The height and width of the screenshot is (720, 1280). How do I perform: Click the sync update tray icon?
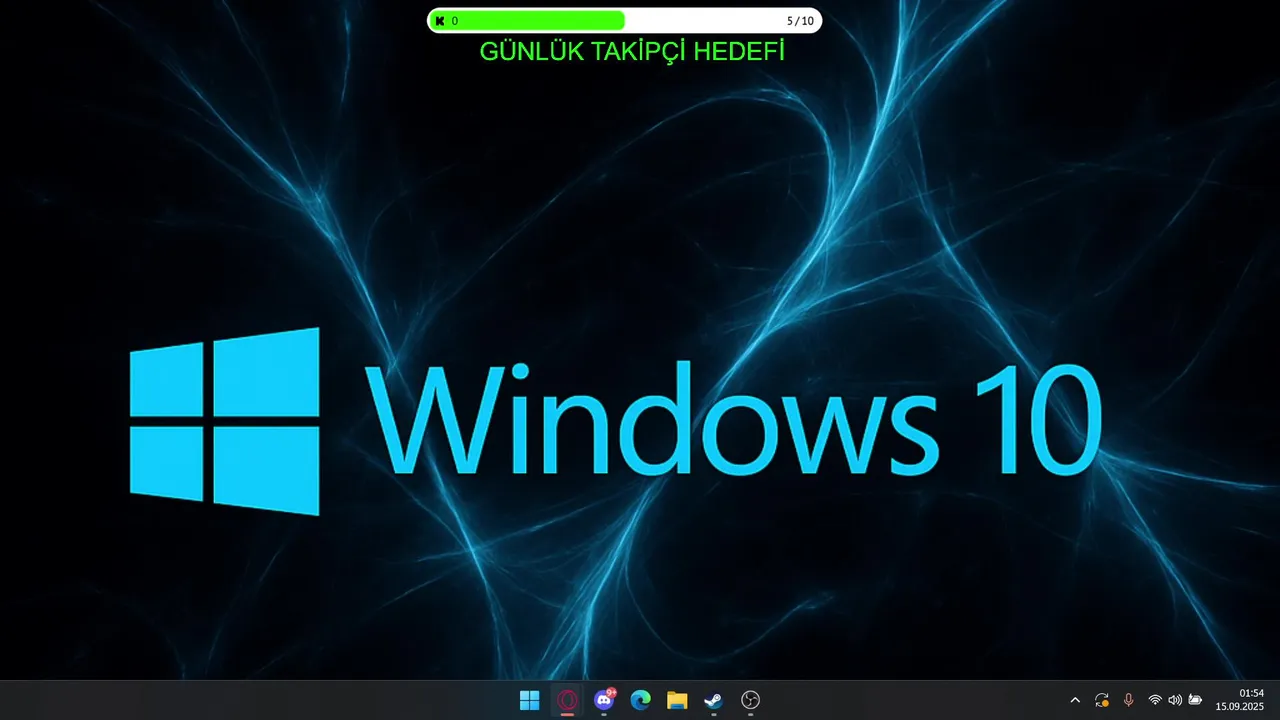click(x=1102, y=700)
